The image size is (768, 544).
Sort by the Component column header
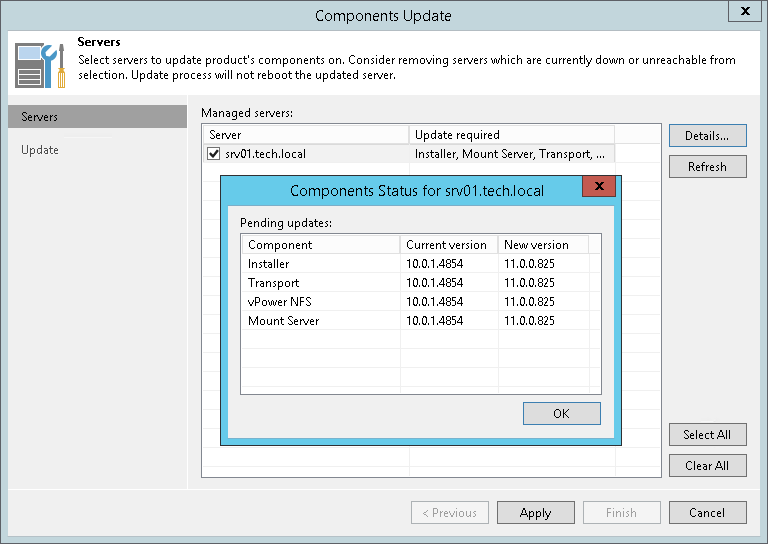coord(320,244)
